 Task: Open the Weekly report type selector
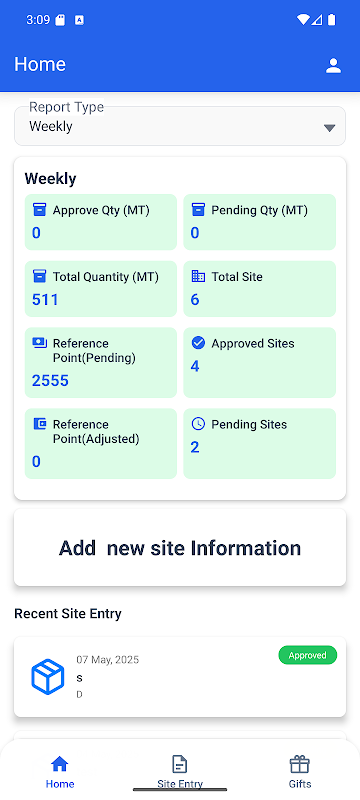tap(179, 126)
